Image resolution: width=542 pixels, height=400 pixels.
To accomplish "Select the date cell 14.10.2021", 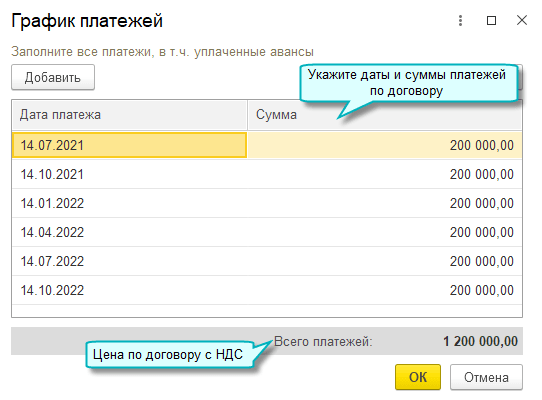I will (x=129, y=174).
